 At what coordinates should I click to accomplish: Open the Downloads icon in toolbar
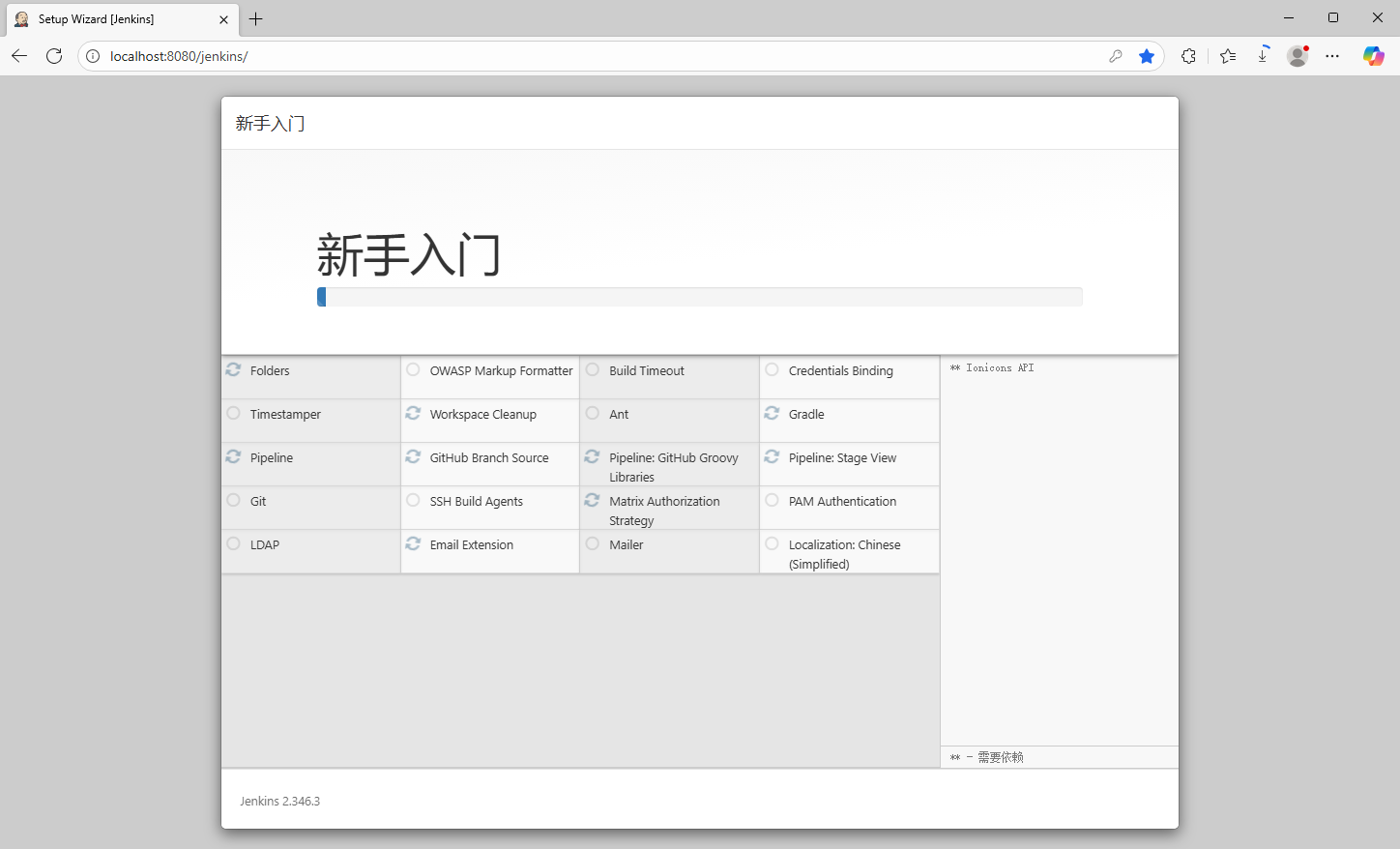click(1263, 56)
